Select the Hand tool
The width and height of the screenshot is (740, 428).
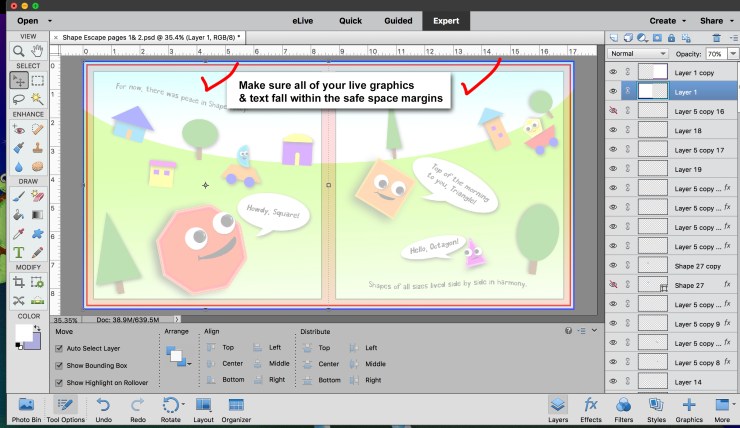pyautogui.click(x=37, y=51)
